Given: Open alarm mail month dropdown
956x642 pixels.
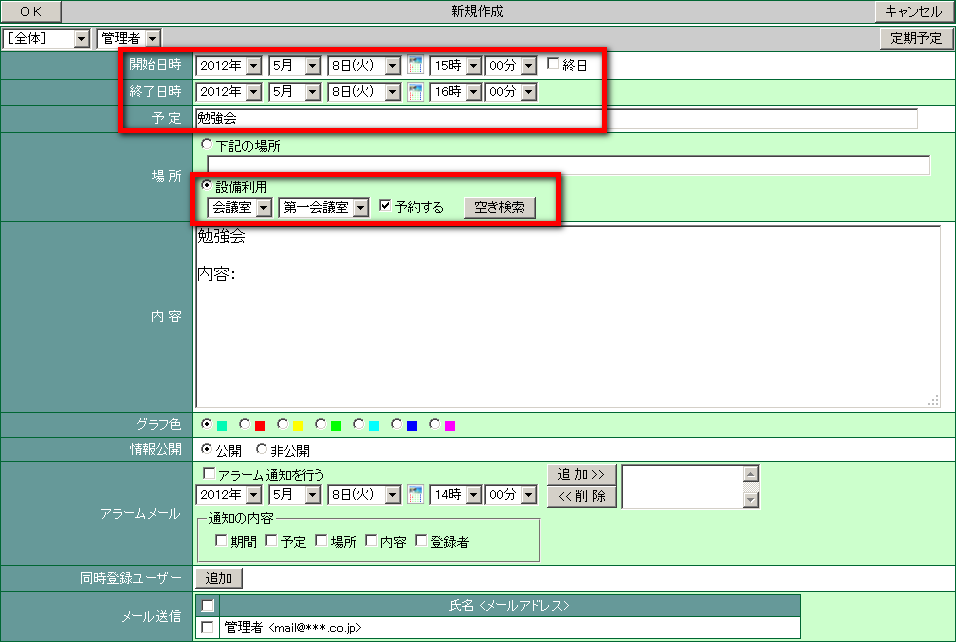Looking at the screenshot, I should point(294,494).
